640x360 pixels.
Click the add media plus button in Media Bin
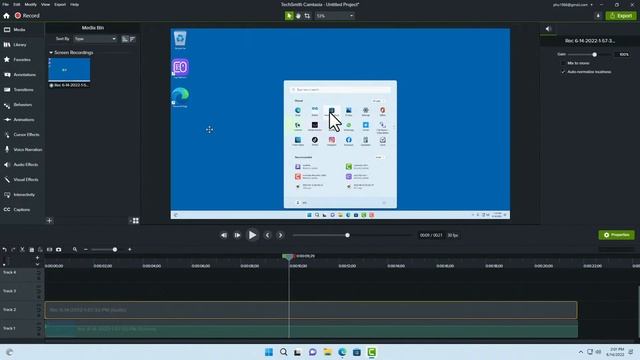point(49,221)
